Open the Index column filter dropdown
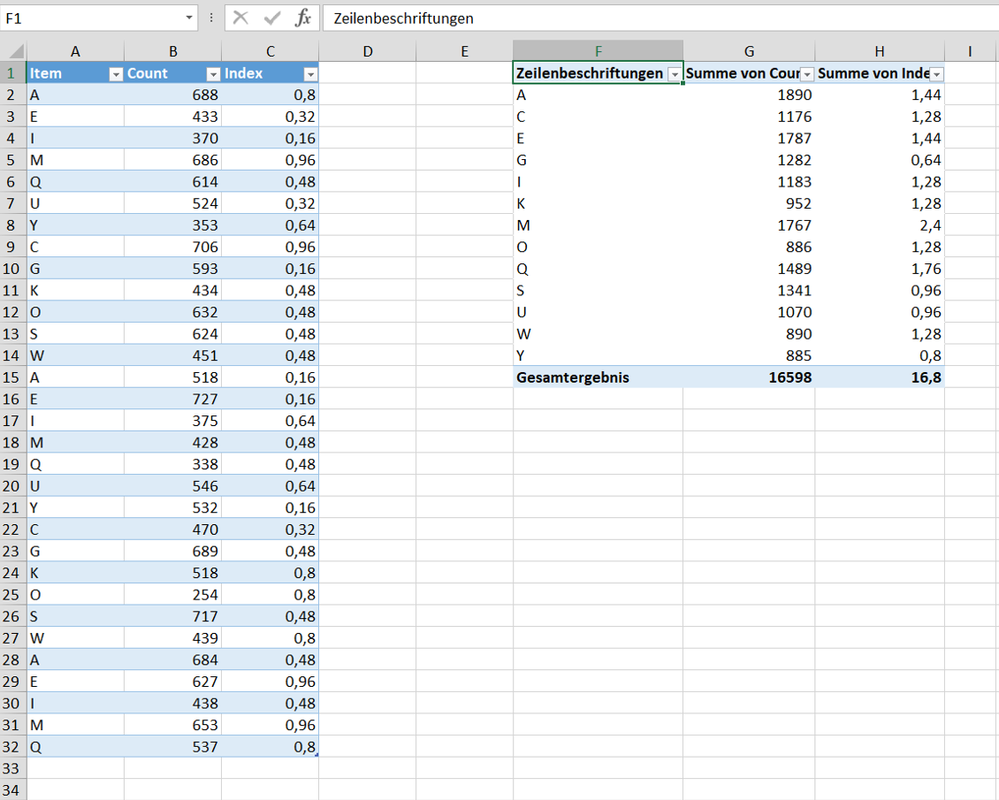Screen dimensions: 999x800 click(x=310, y=75)
